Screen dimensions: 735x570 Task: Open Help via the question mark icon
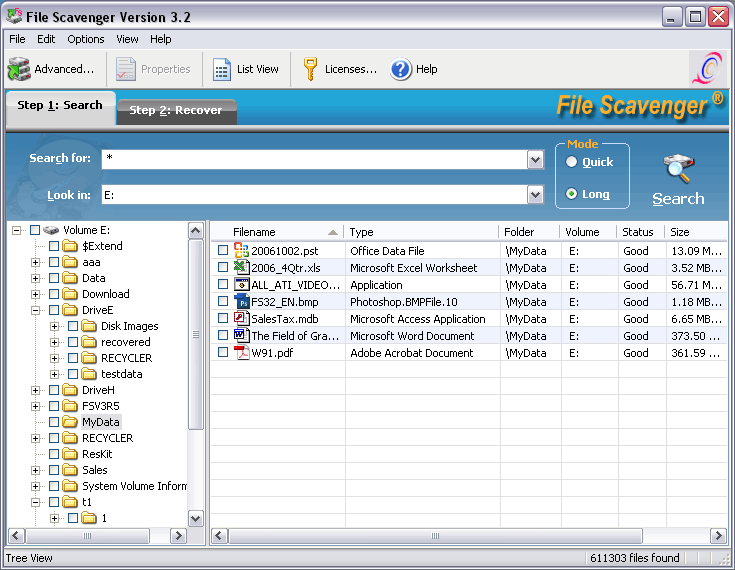click(401, 69)
